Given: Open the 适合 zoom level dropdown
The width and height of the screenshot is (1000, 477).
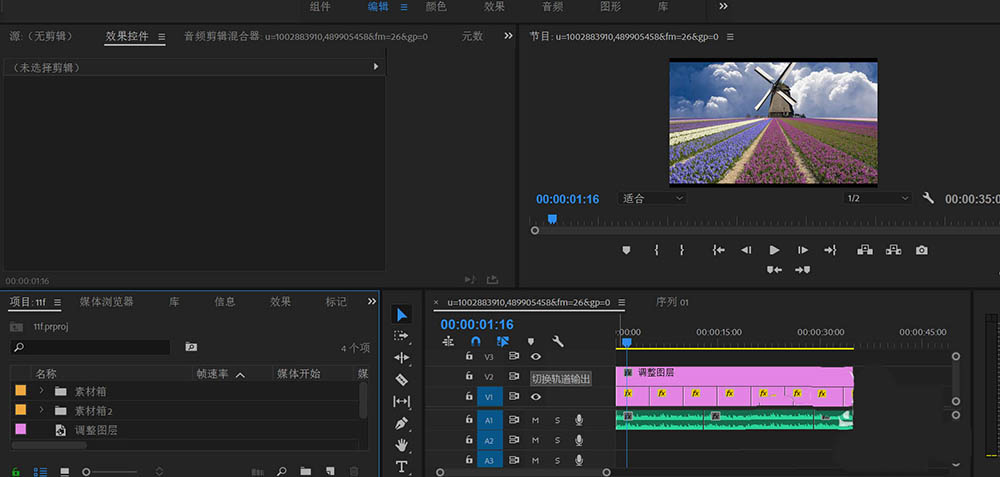Looking at the screenshot, I should pyautogui.click(x=652, y=198).
